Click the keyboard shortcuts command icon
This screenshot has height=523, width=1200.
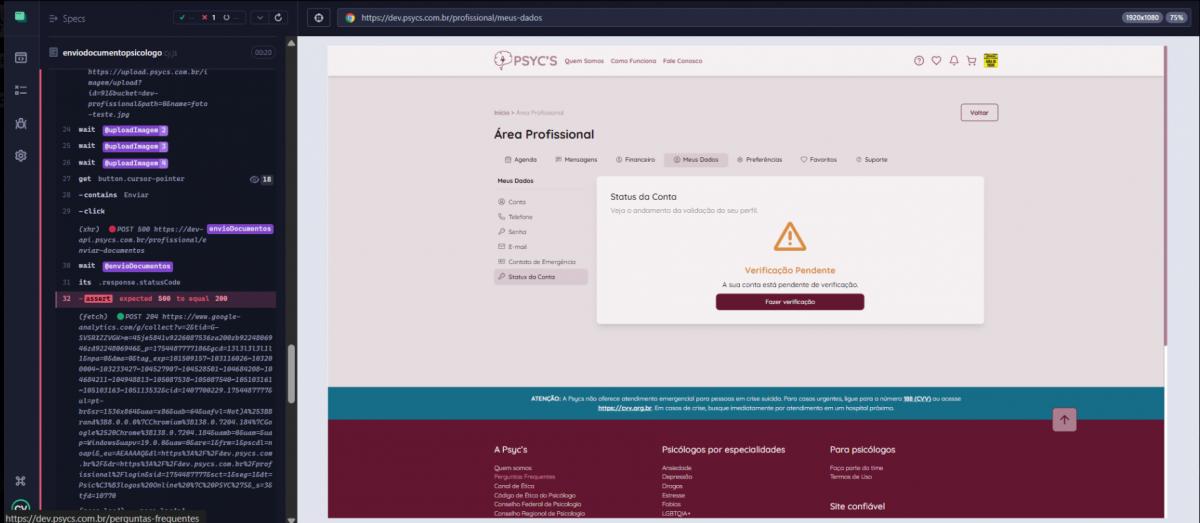tap(20, 479)
